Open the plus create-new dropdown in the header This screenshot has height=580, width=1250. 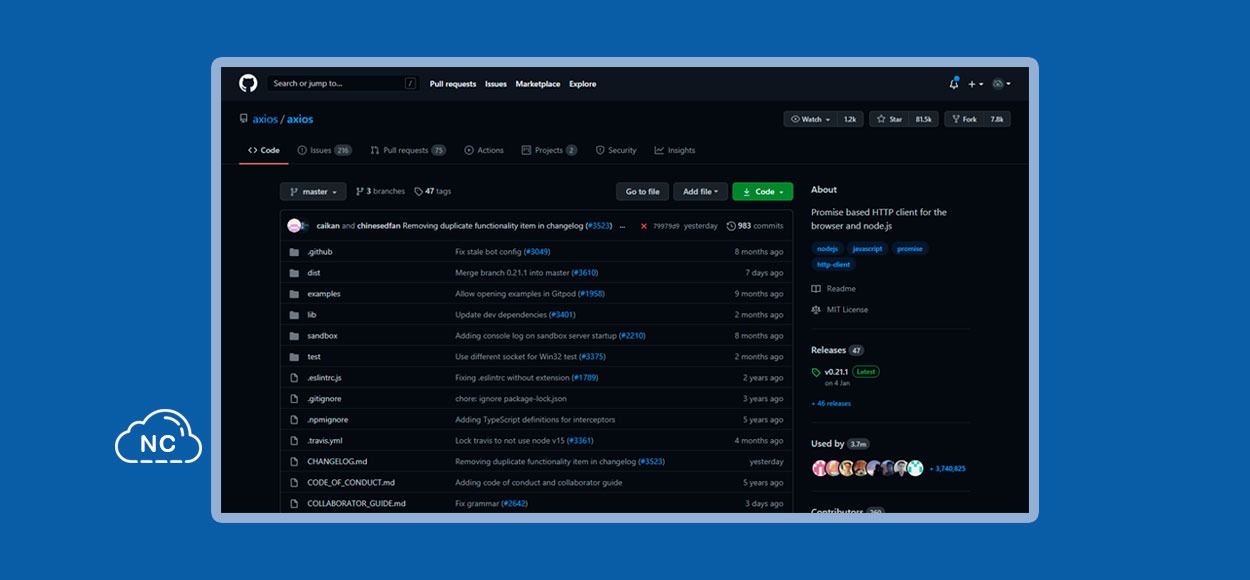click(x=975, y=84)
